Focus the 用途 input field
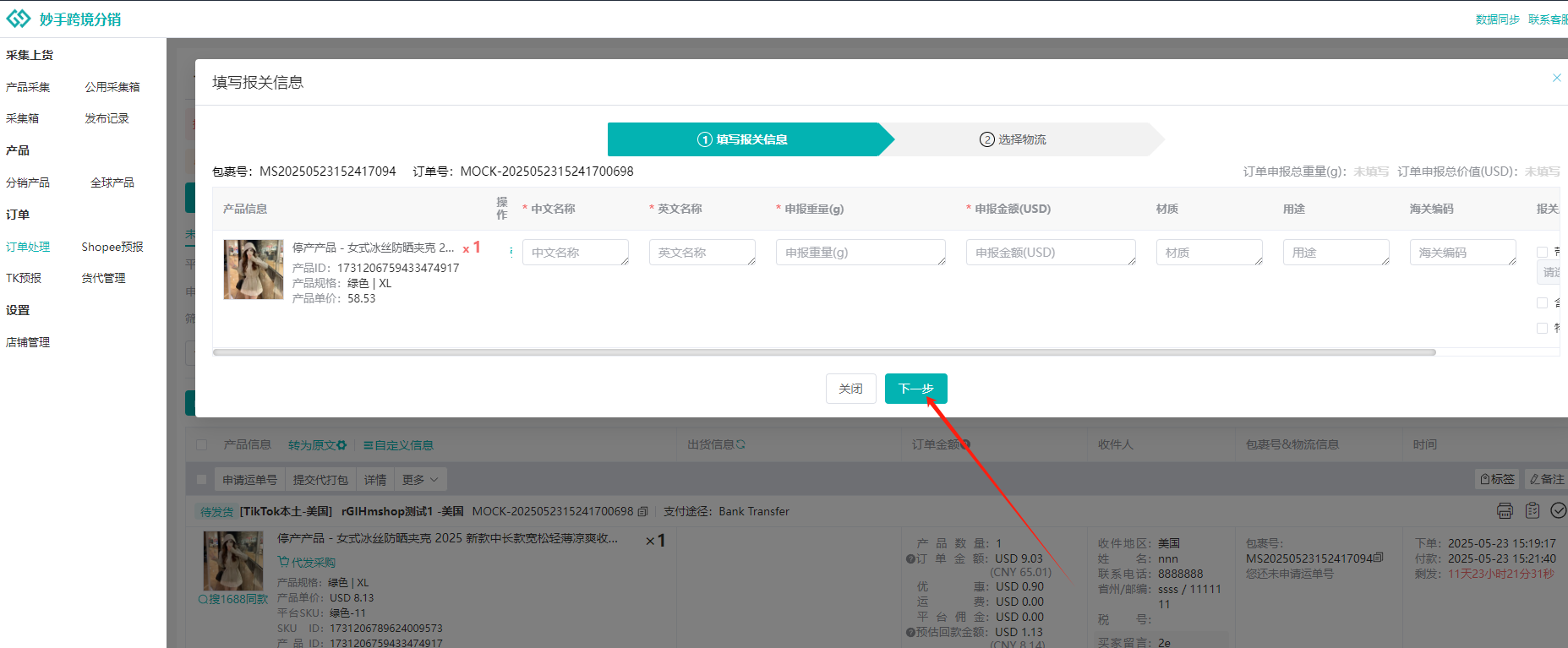 click(x=1336, y=253)
